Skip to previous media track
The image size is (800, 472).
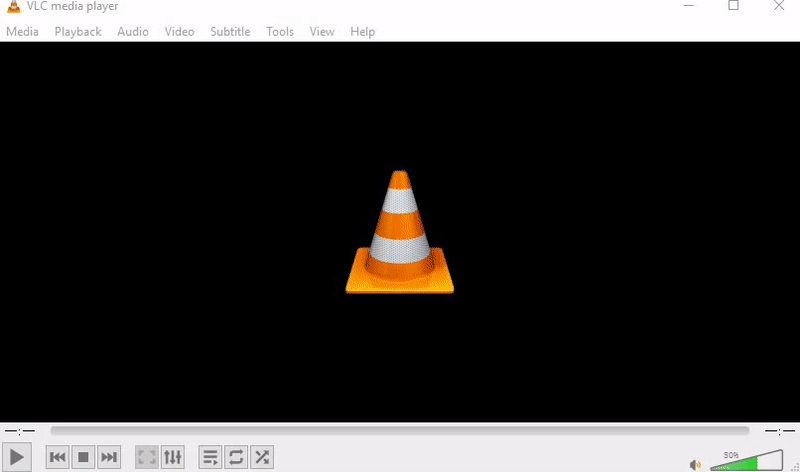click(58, 457)
